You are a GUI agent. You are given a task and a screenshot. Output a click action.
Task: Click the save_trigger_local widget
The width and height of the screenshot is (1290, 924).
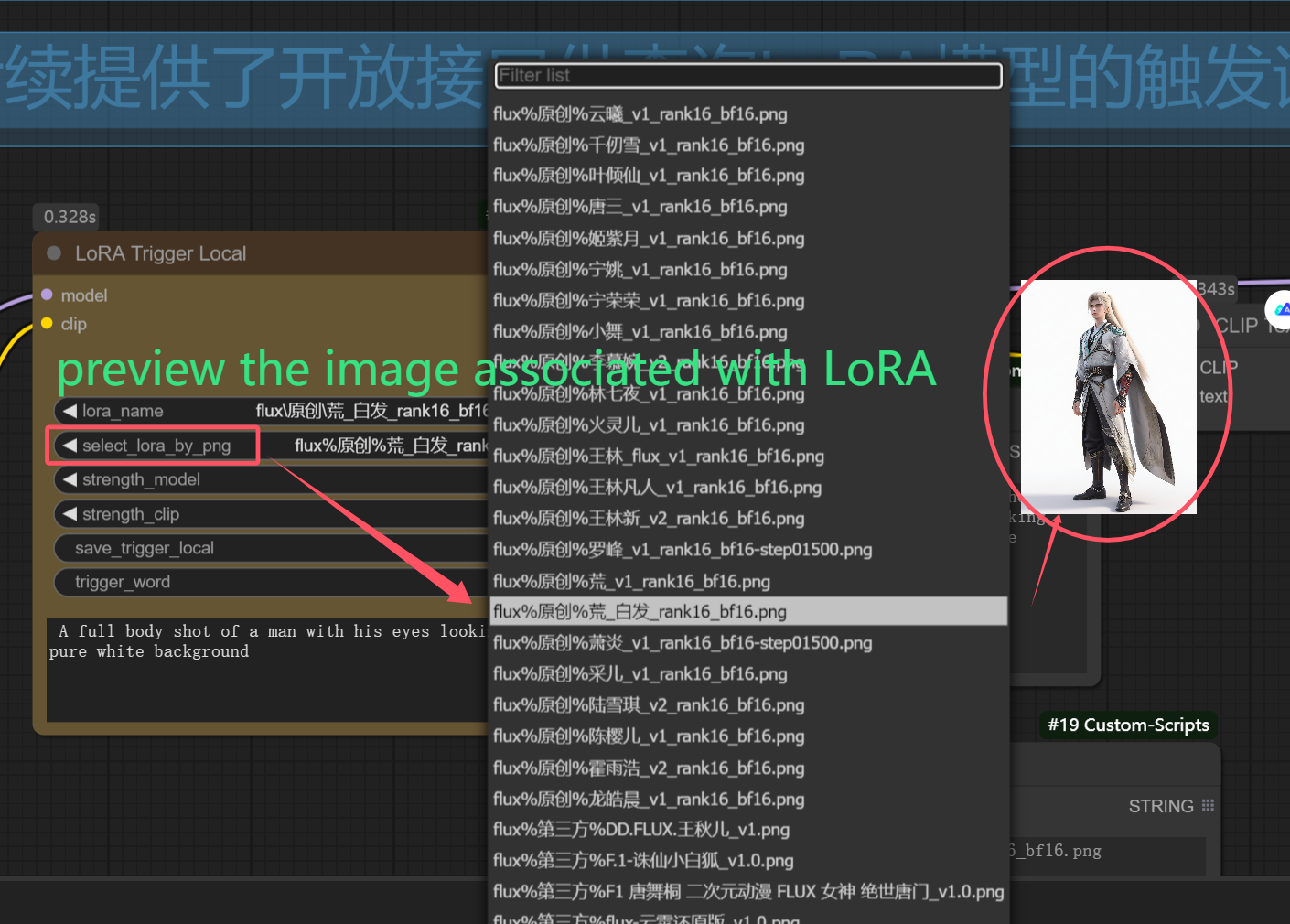pyautogui.click(x=271, y=548)
